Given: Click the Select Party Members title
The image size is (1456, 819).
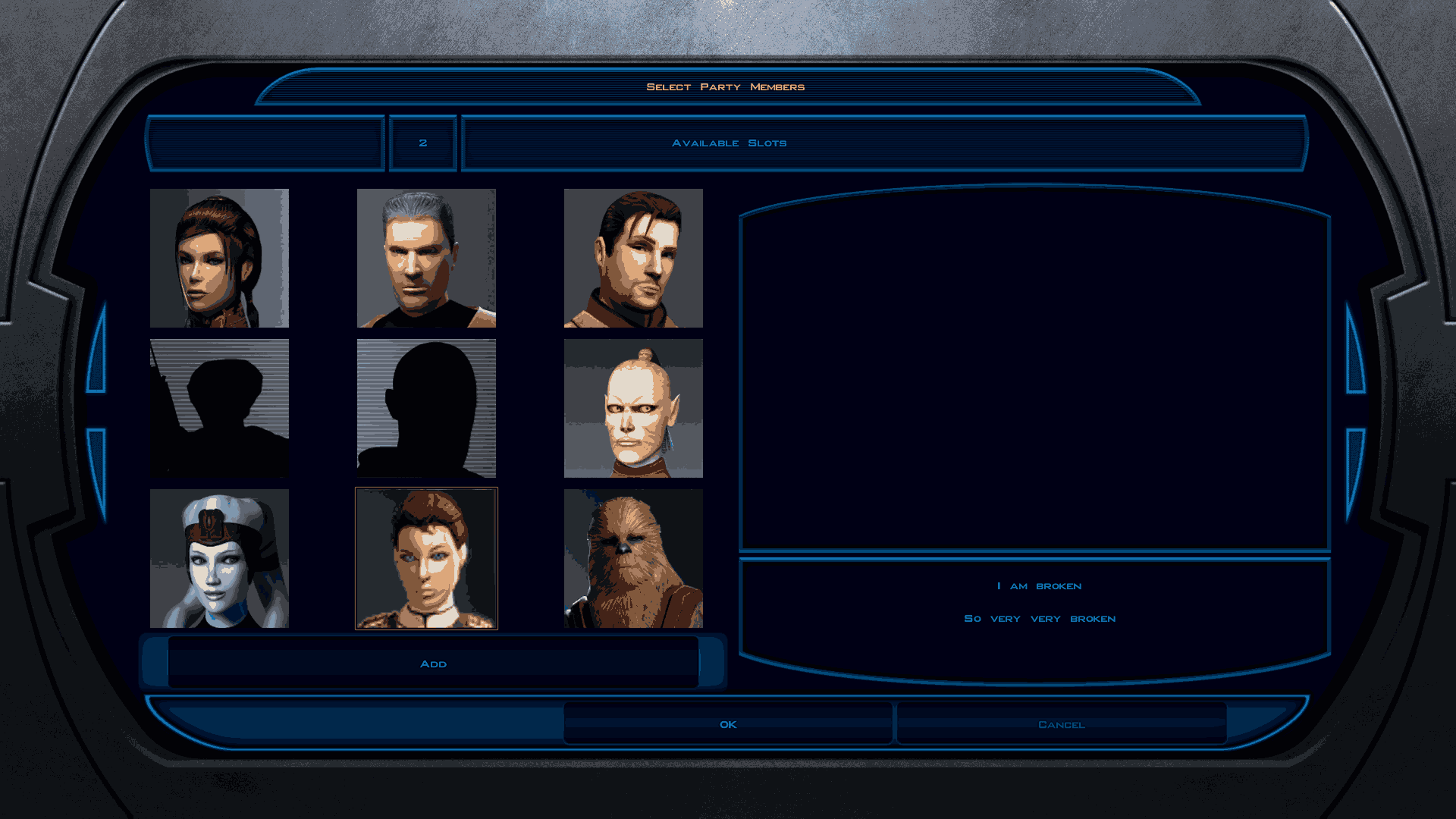Looking at the screenshot, I should pyautogui.click(x=725, y=87).
